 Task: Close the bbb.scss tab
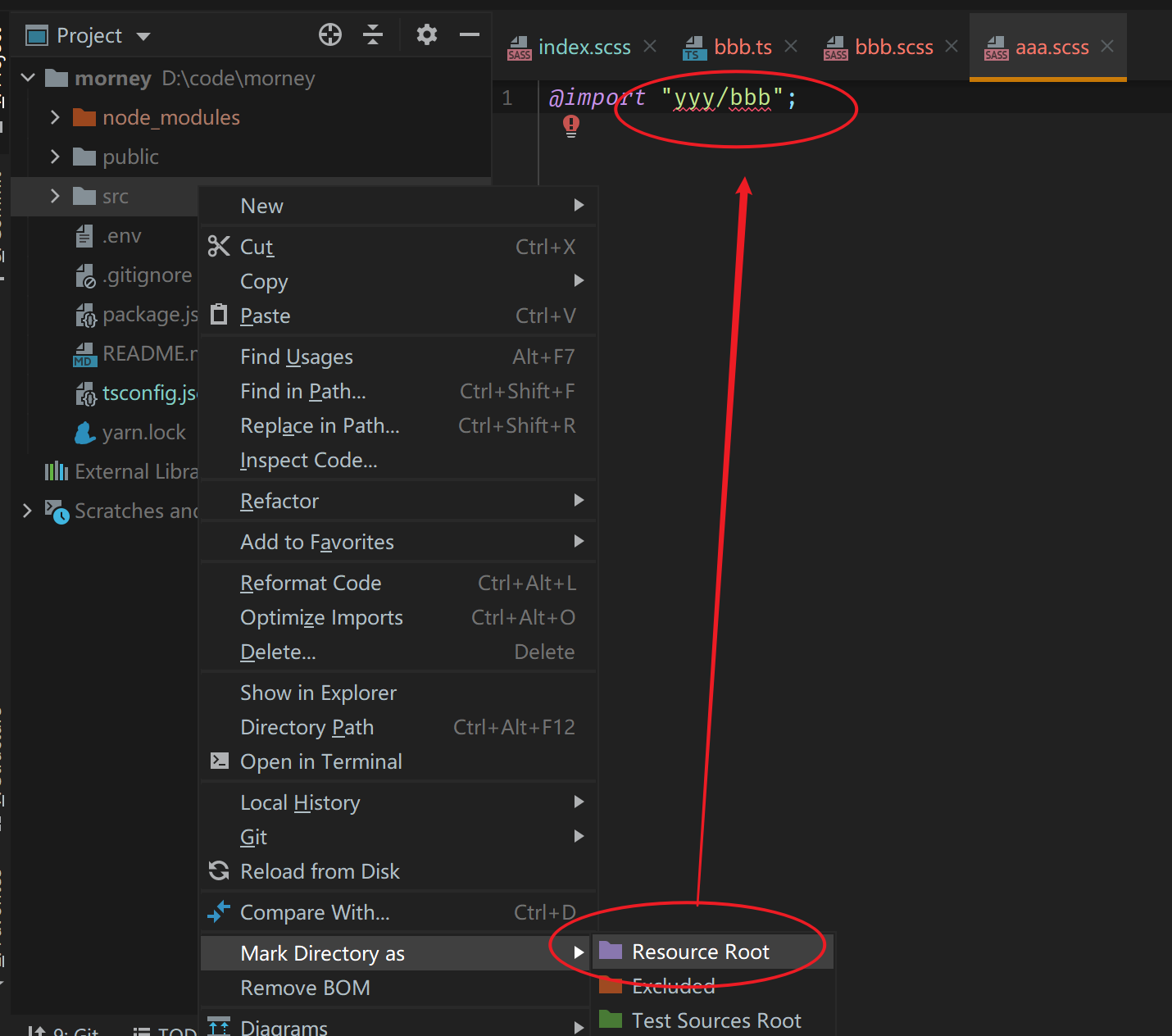pyautogui.click(x=952, y=46)
